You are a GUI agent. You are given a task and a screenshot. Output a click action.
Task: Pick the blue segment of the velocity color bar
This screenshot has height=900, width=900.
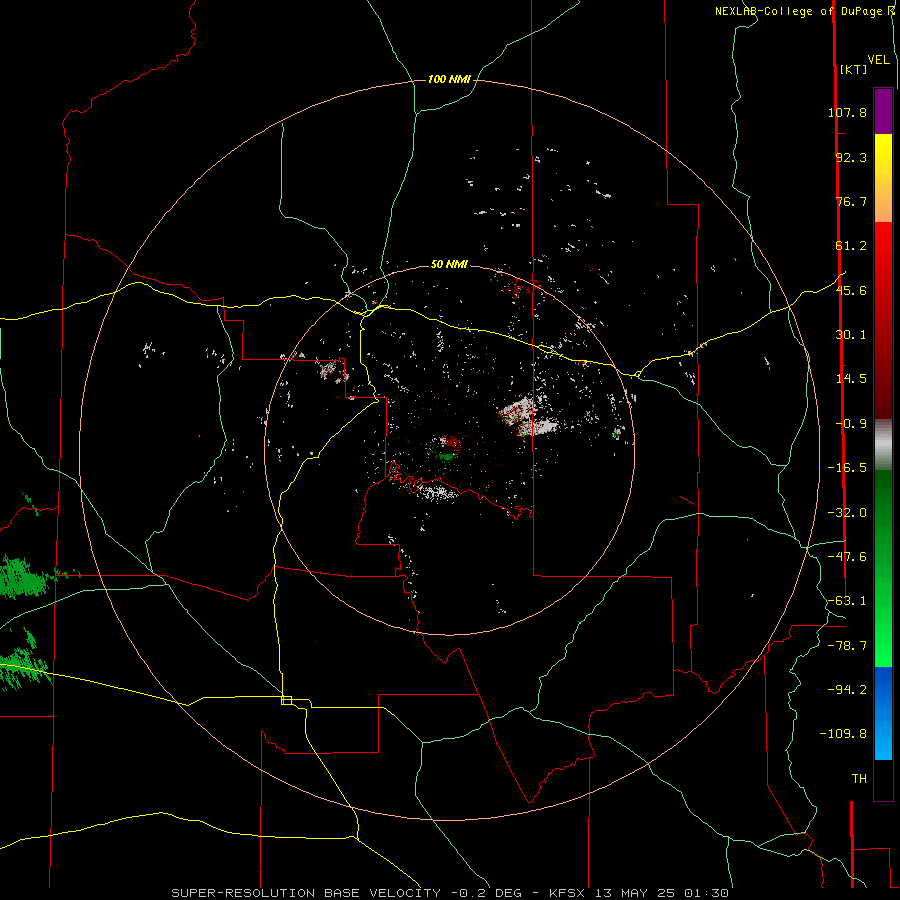[x=883, y=713]
